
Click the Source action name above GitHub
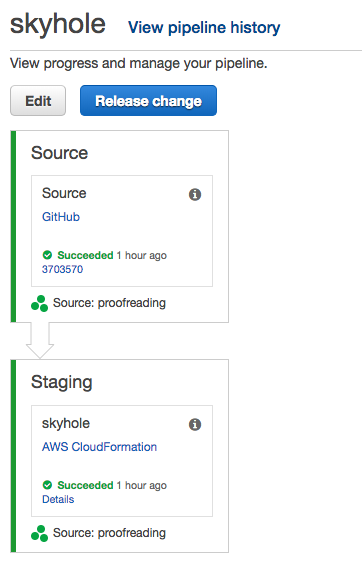[x=64, y=193]
